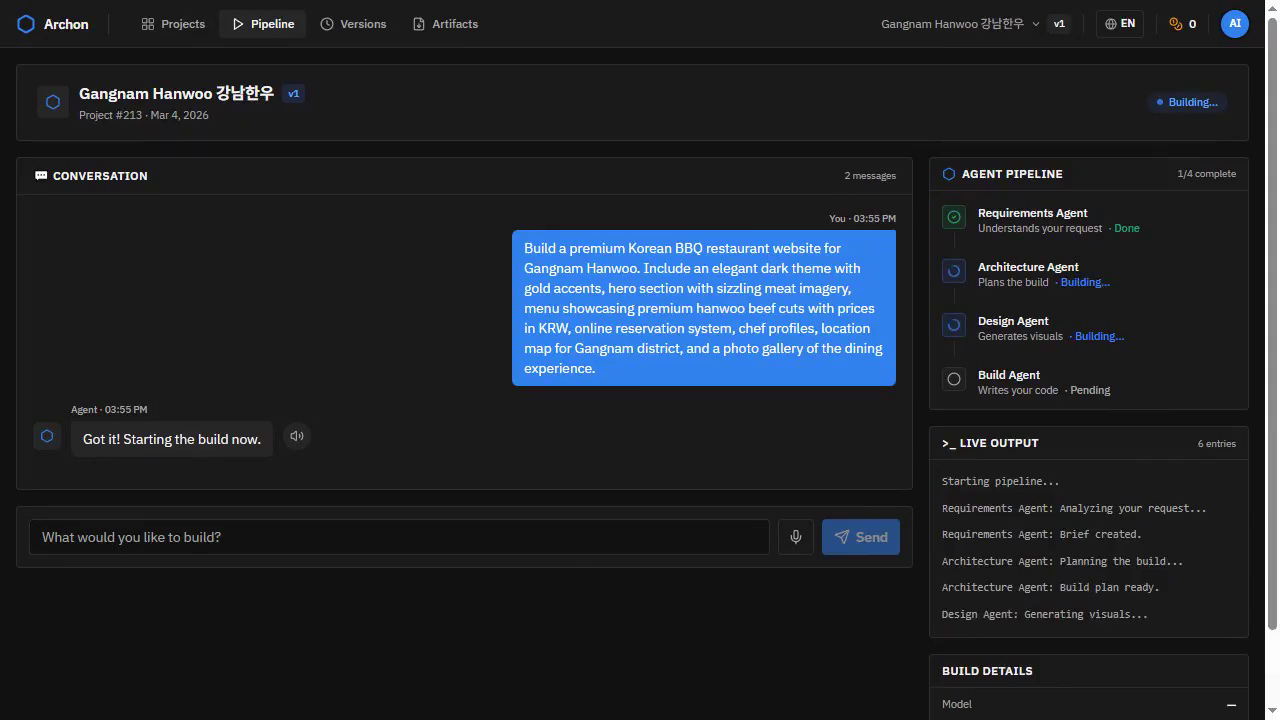Click the project hexagon icon beside title

pos(53,102)
